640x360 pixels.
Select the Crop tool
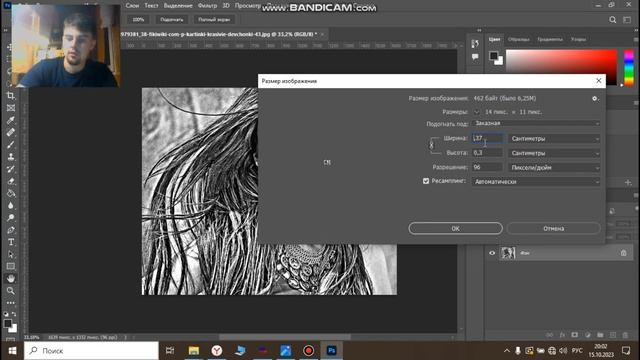[11, 96]
